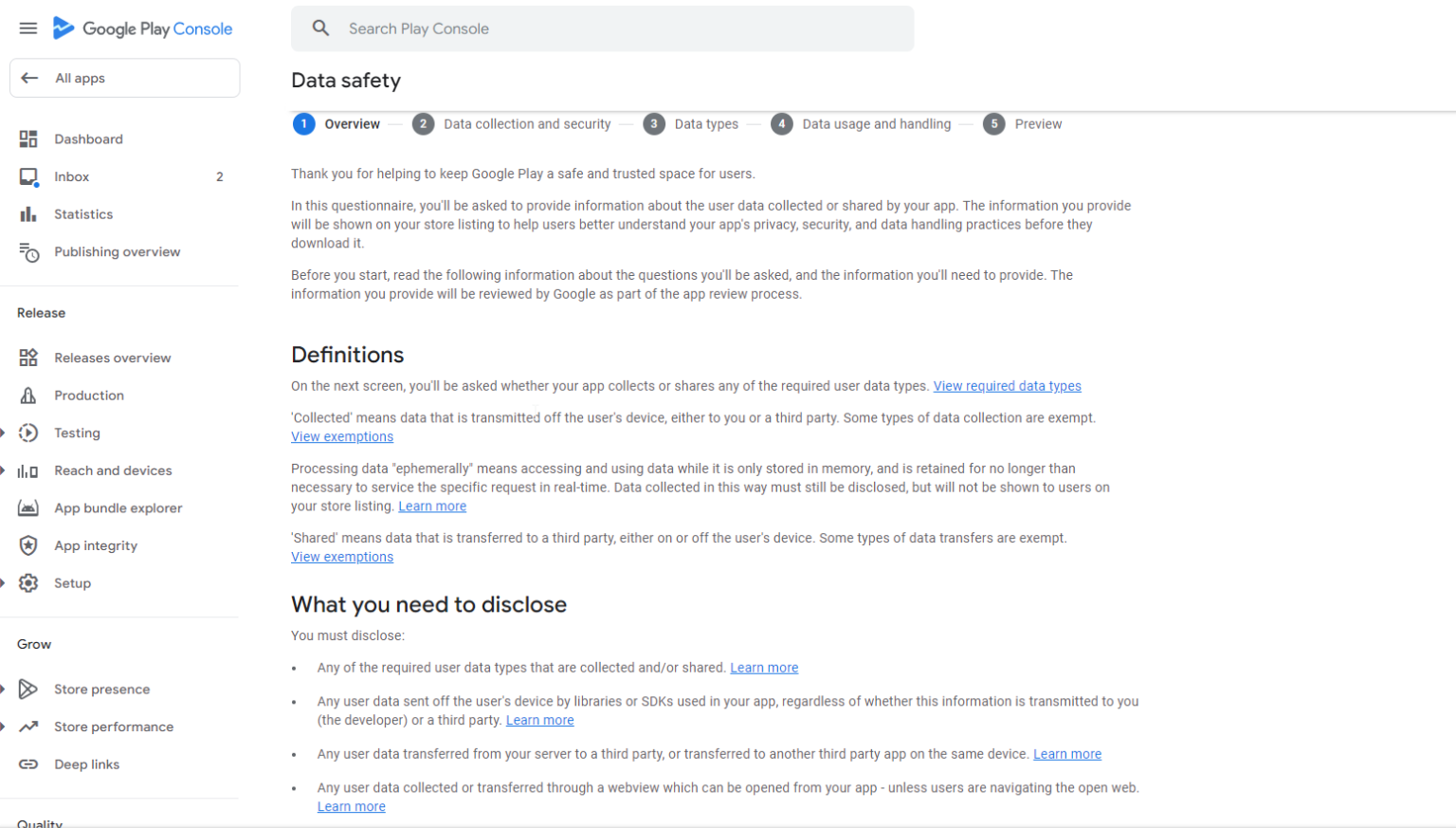
Task: Open the Publishing overview
Action: click(117, 251)
